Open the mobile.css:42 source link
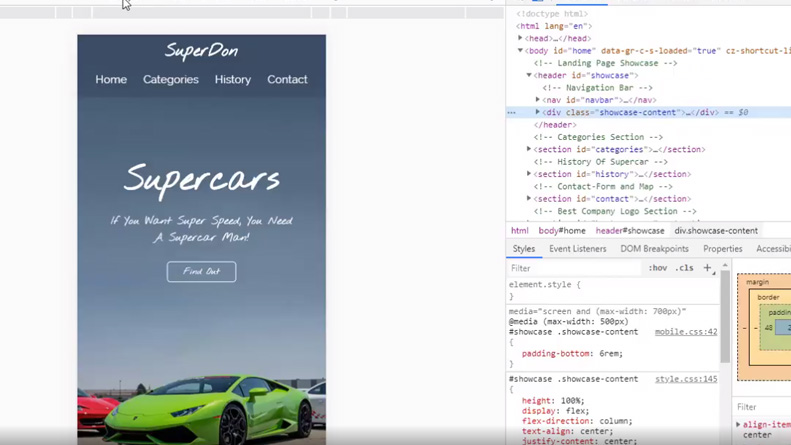The image size is (791, 445). (686, 332)
